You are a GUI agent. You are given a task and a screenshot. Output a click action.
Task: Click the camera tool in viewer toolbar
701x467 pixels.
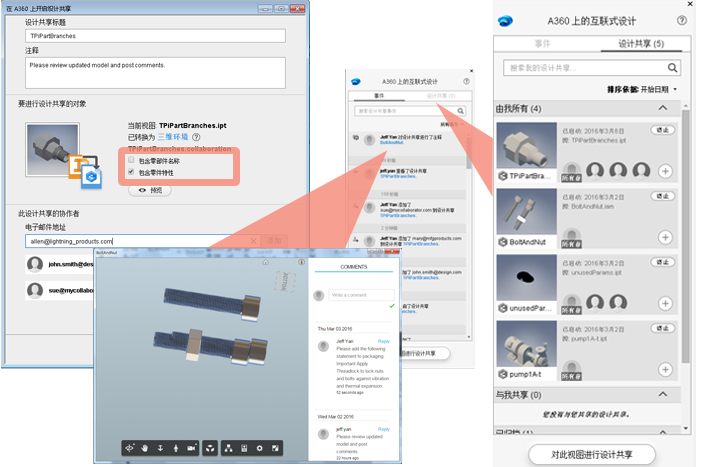click(191, 448)
